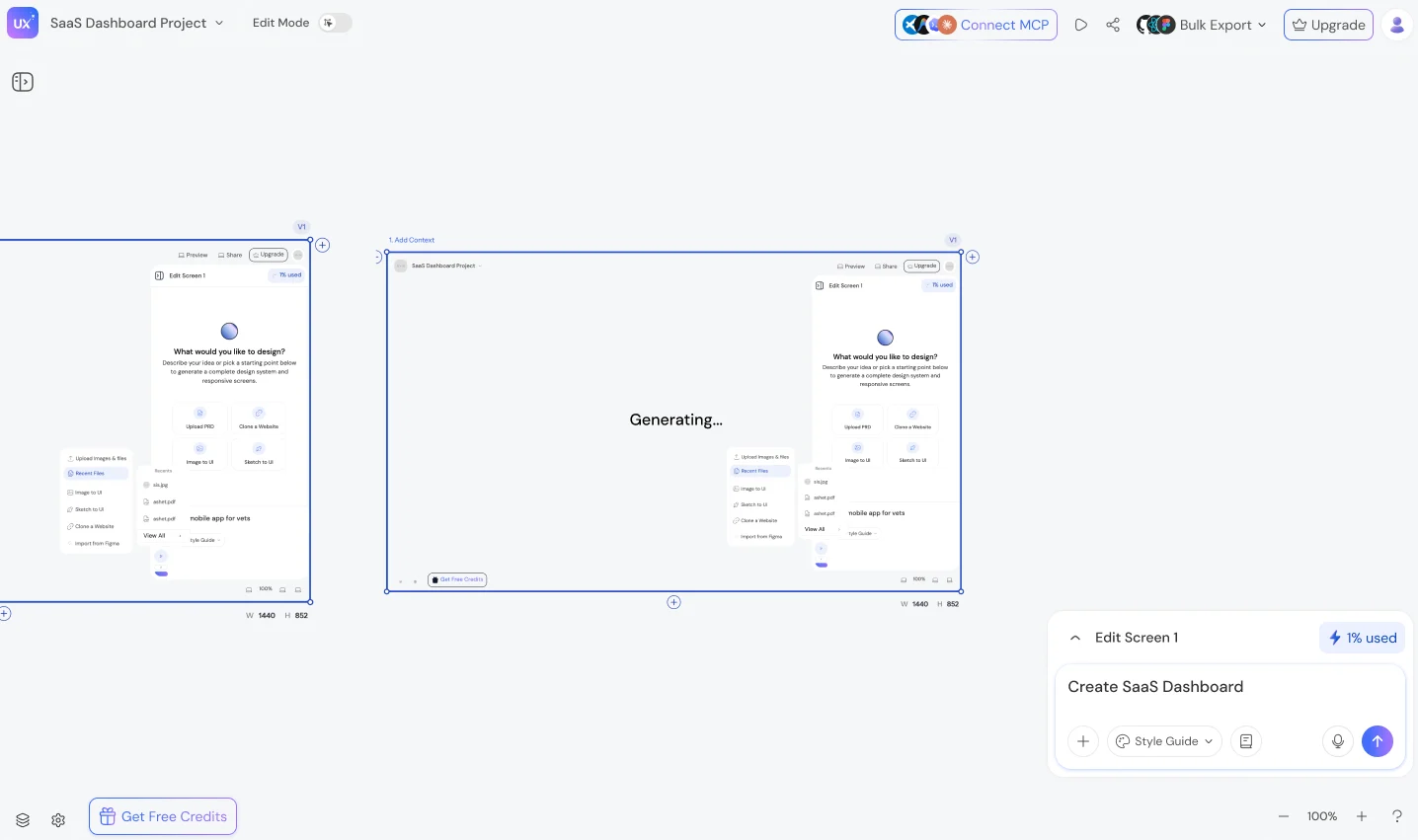
Task: Click the width value 1440 under the Generating frame
Action: pyautogui.click(x=919, y=604)
